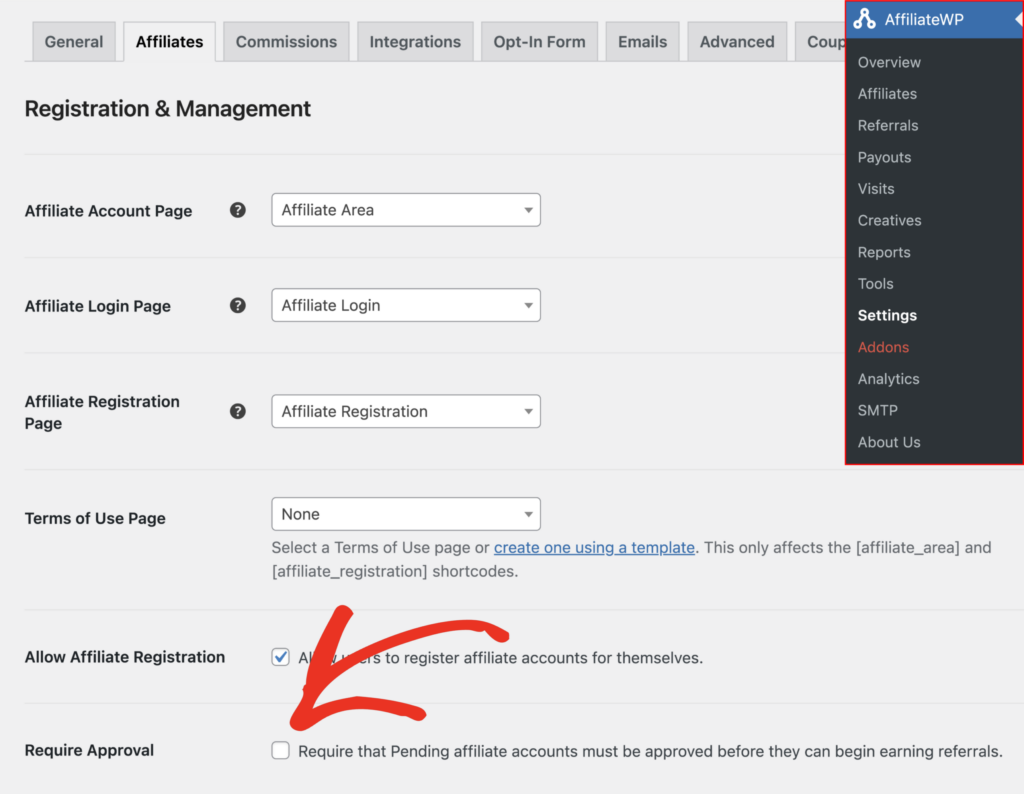The width and height of the screenshot is (1024, 794).
Task: Open the Affiliate Registration dropdown
Action: (406, 411)
